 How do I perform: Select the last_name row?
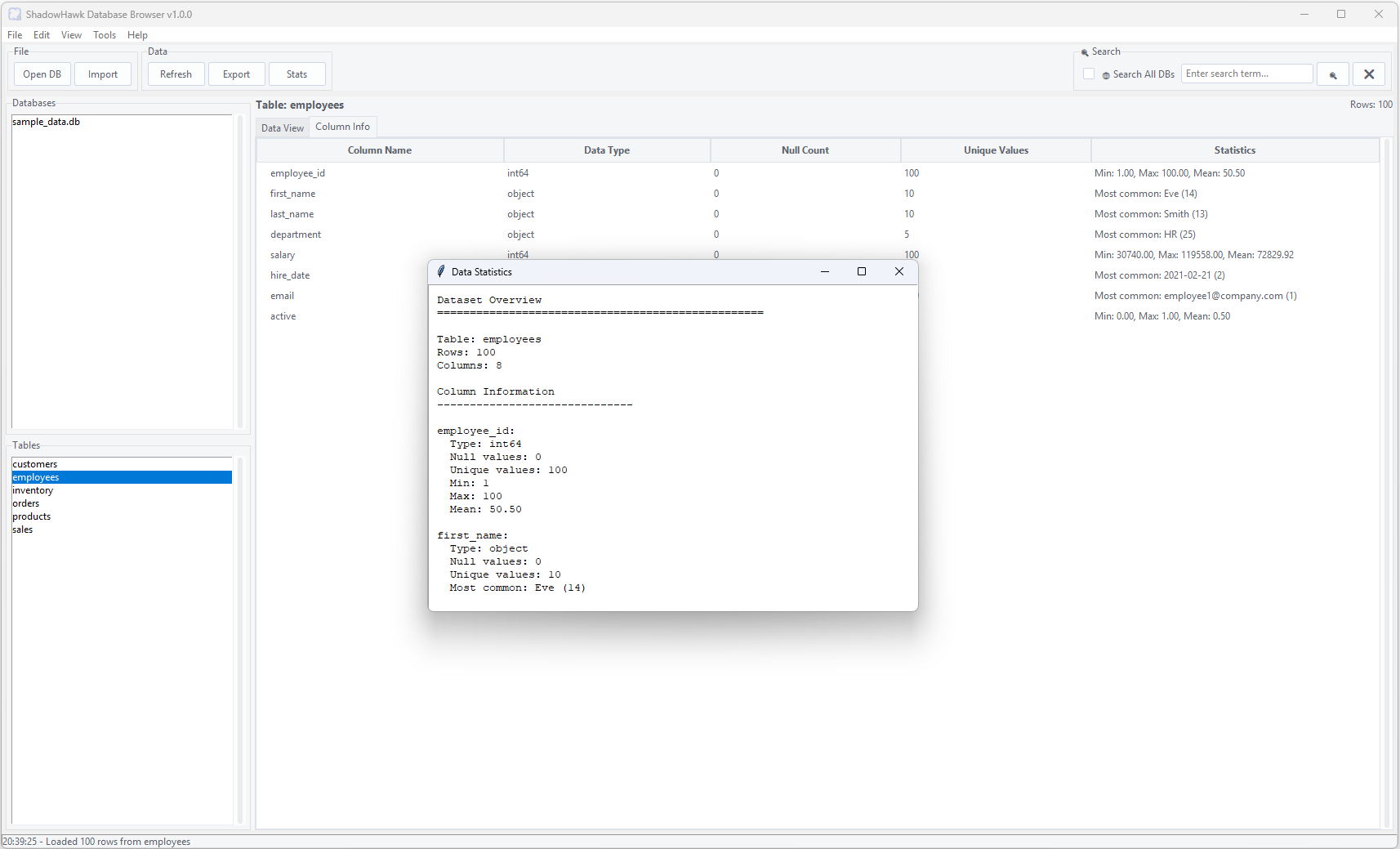[x=818, y=214]
